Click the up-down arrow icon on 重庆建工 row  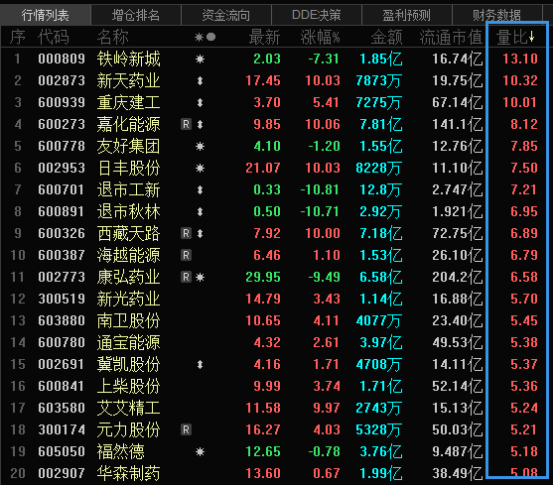pyautogui.click(x=200, y=103)
